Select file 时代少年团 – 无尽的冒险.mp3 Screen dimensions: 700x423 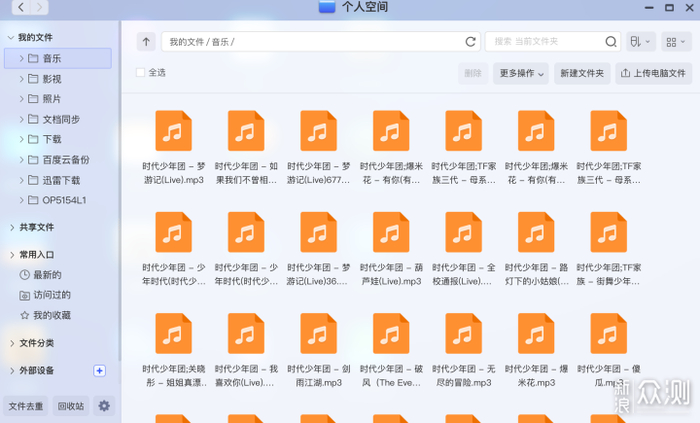click(x=463, y=350)
